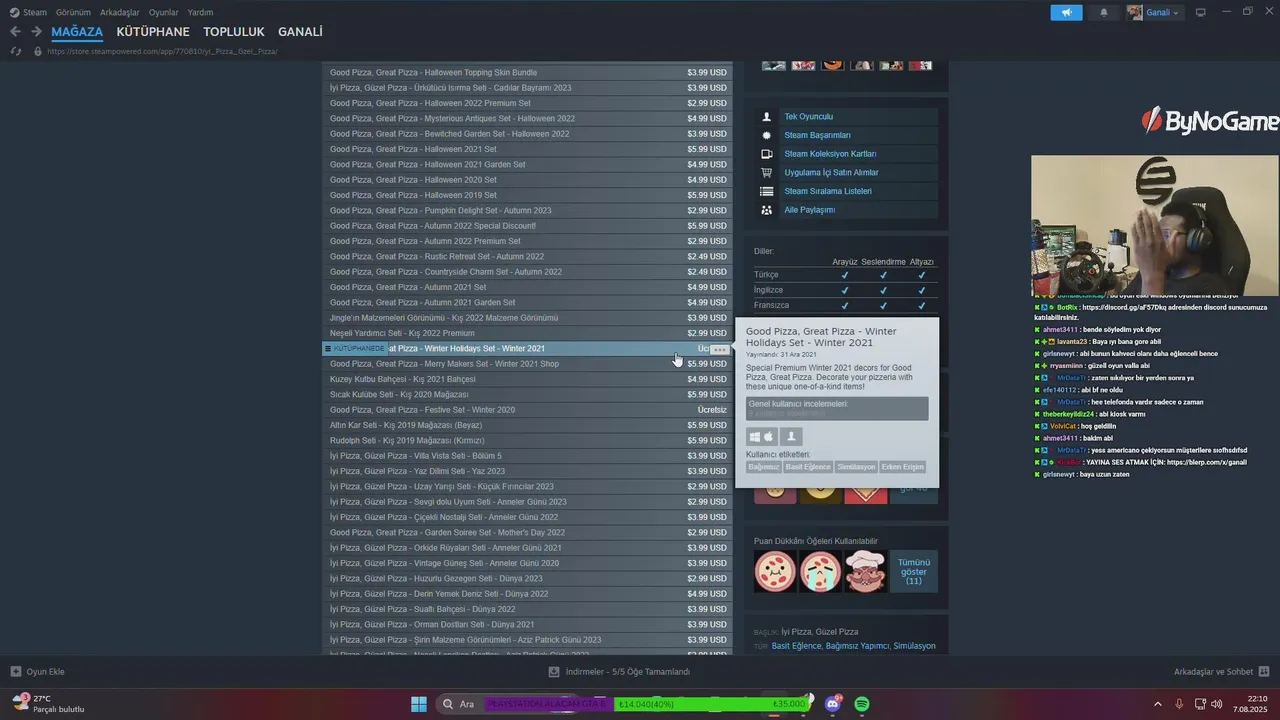Click the page reload icon

(16, 51)
